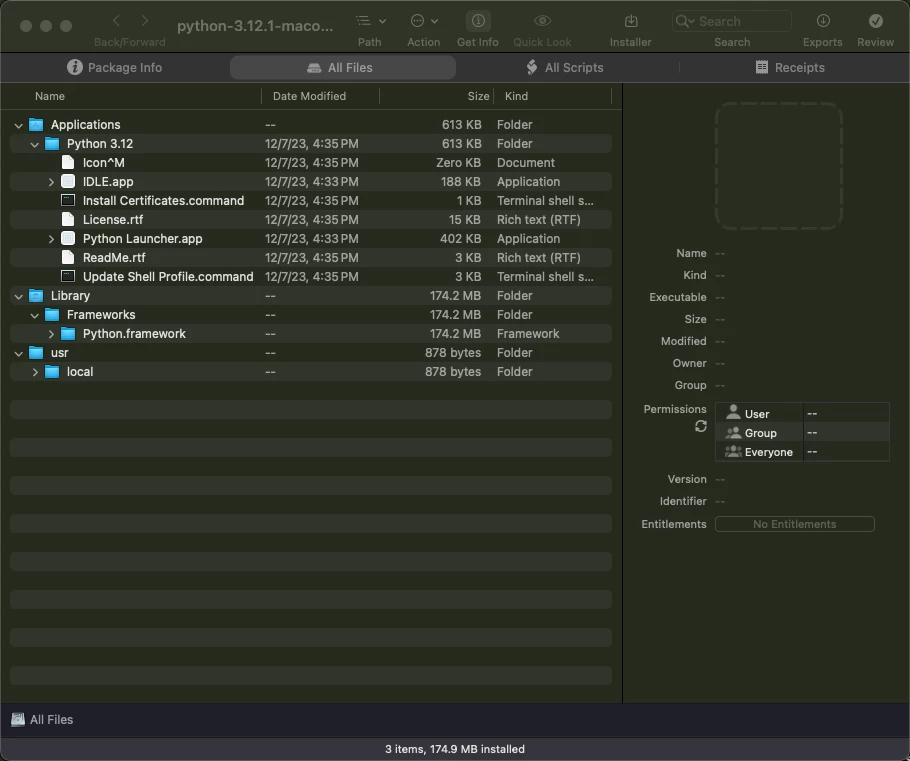Select the Library folder icon
This screenshot has height=761, width=910.
point(36,295)
